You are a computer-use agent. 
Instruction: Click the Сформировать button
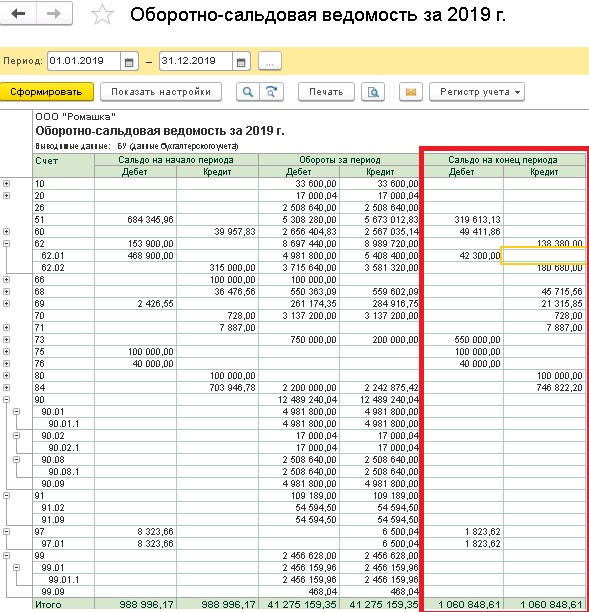pos(46,92)
